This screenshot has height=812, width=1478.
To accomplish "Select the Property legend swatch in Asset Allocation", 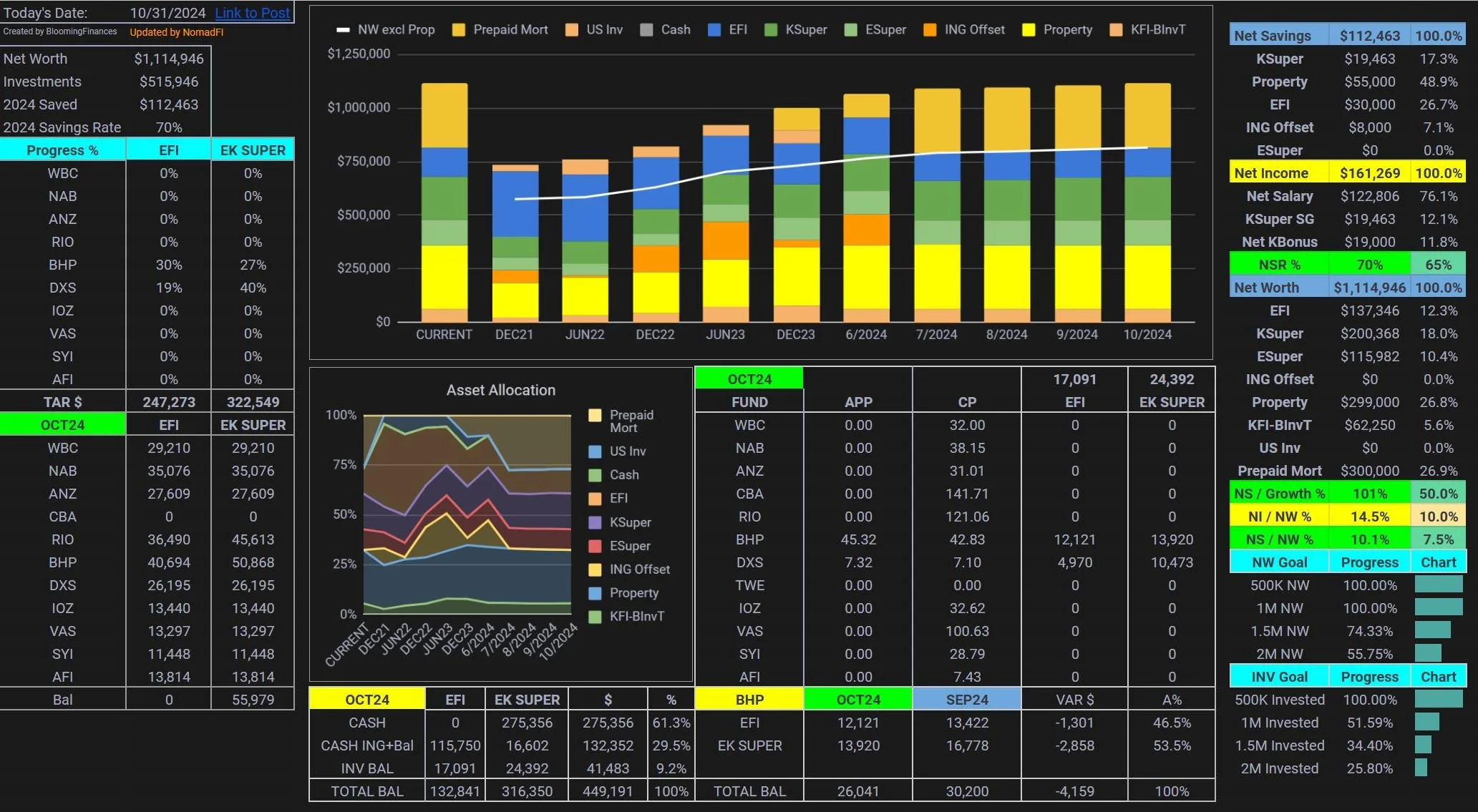I will 595,593.
